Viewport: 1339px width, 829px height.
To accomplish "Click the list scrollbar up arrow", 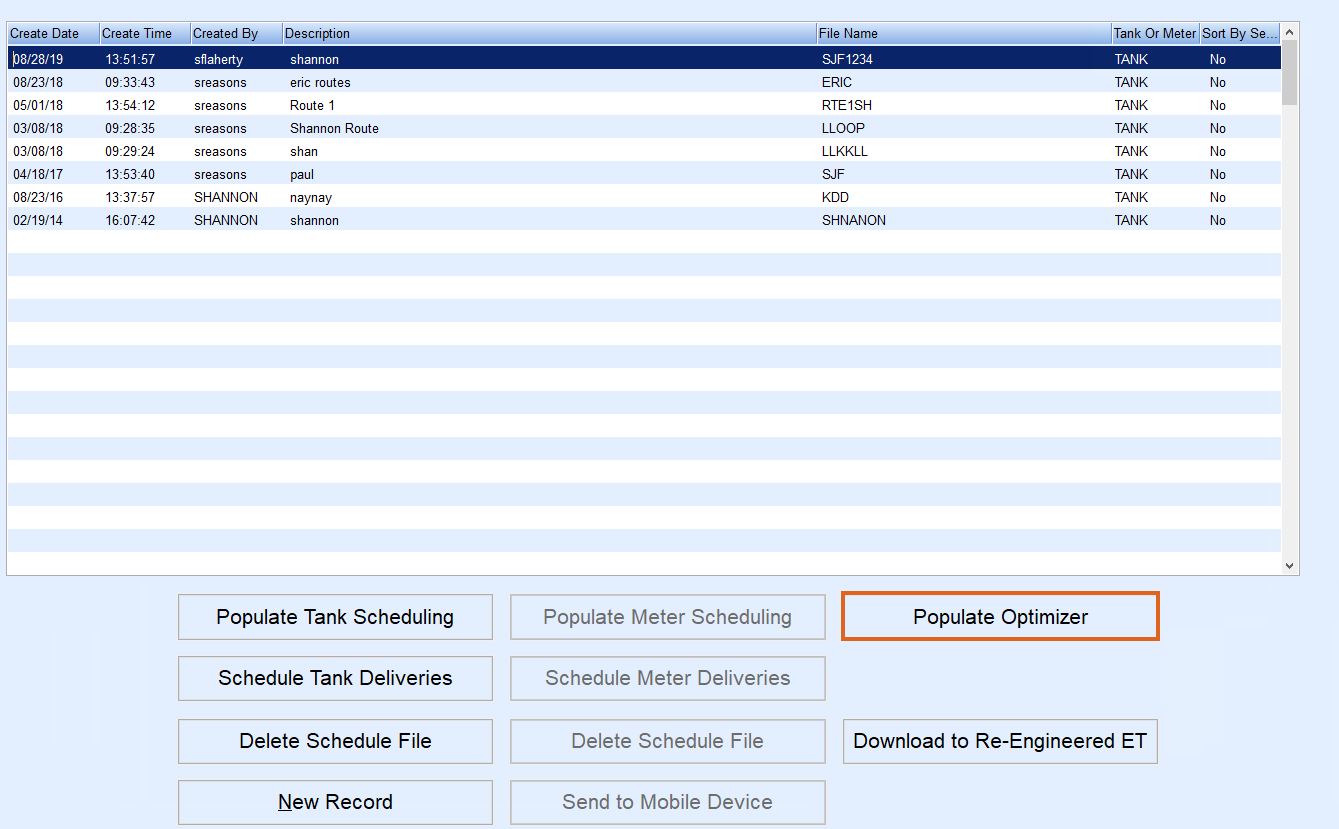I will [1290, 32].
